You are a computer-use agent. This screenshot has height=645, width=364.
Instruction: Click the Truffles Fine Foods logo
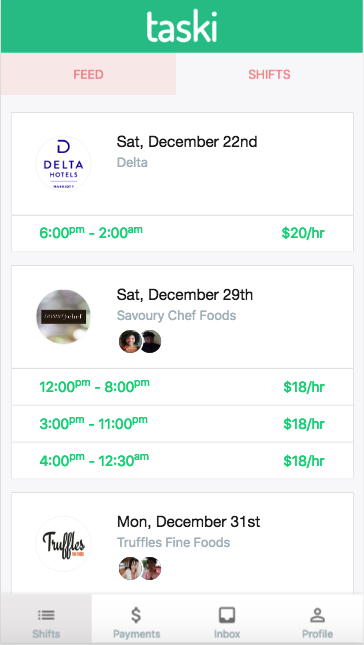(x=63, y=544)
